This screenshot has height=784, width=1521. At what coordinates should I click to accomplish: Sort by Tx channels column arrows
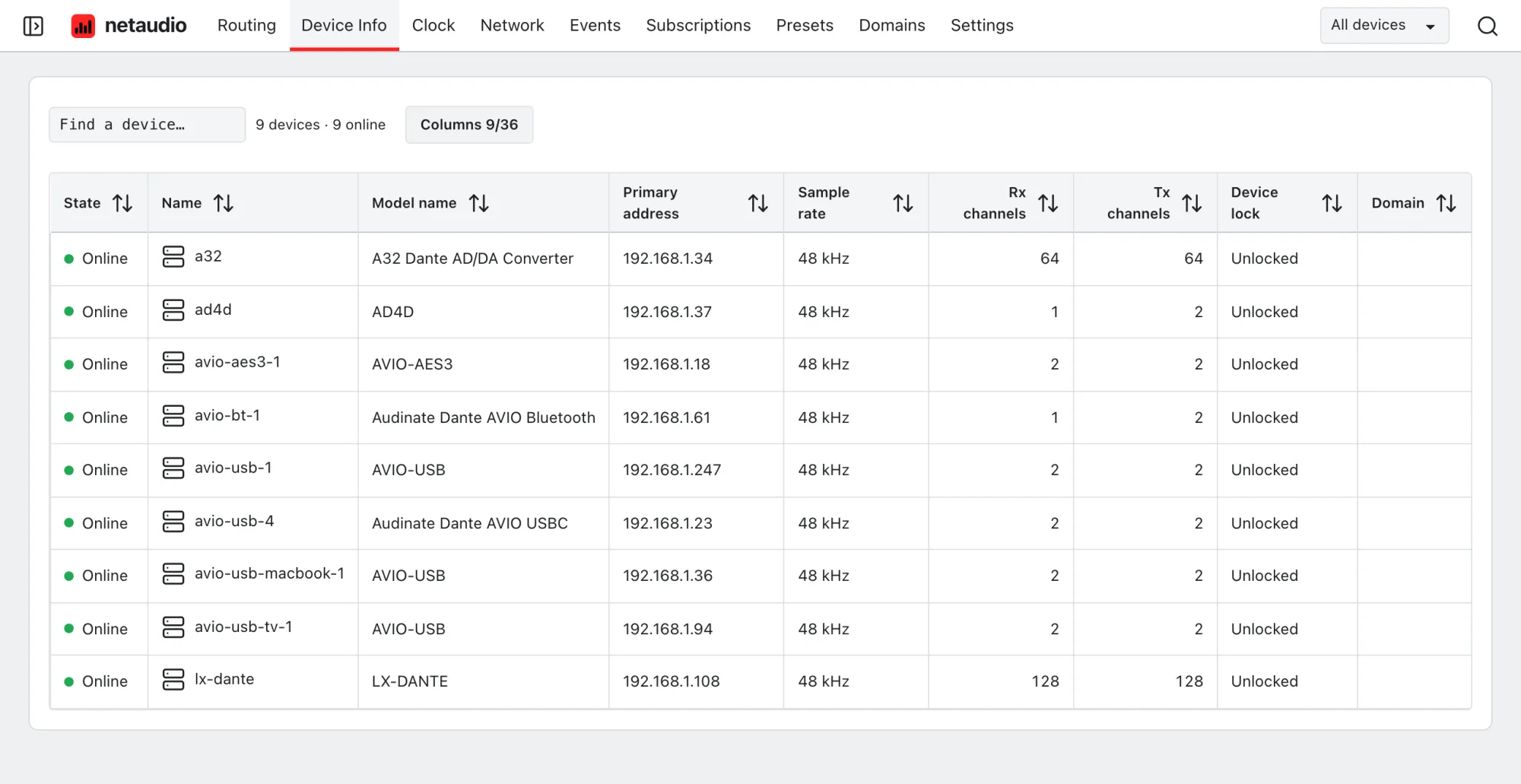coord(1192,203)
